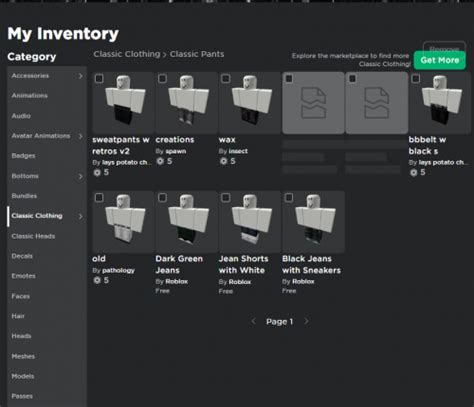Open the Meshes category

[23, 356]
